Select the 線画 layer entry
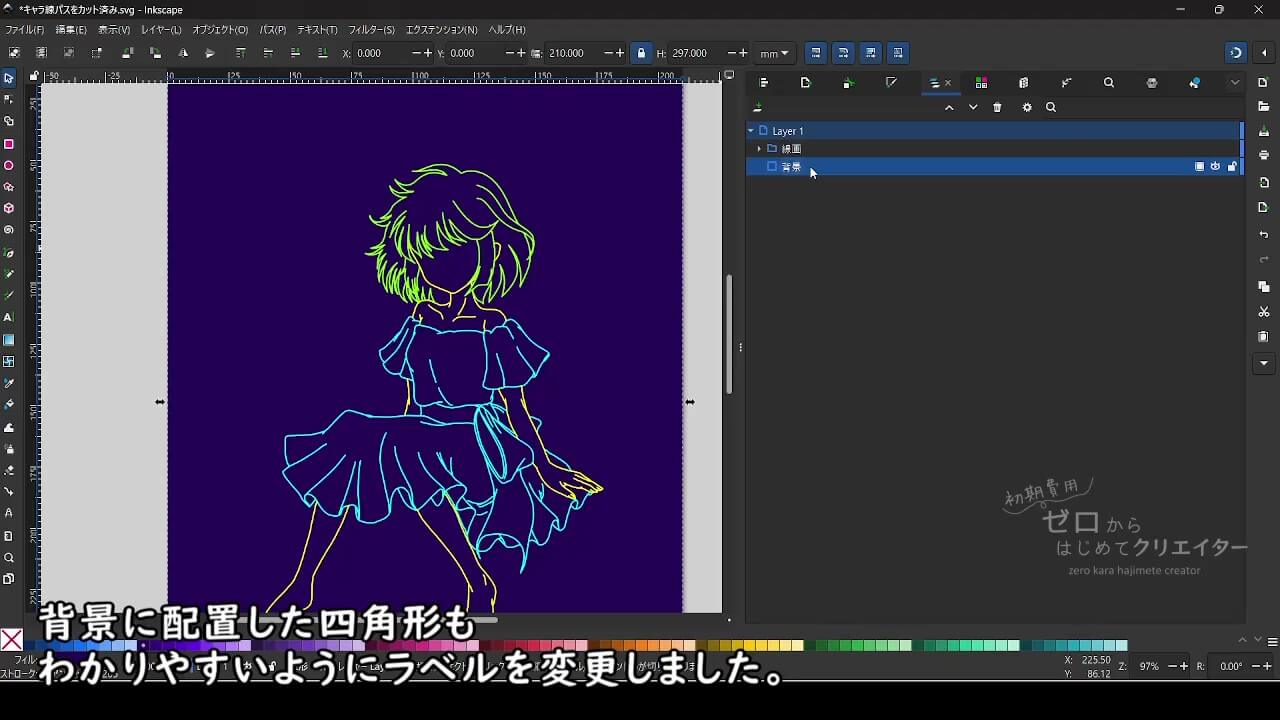1280x720 pixels. coord(791,149)
